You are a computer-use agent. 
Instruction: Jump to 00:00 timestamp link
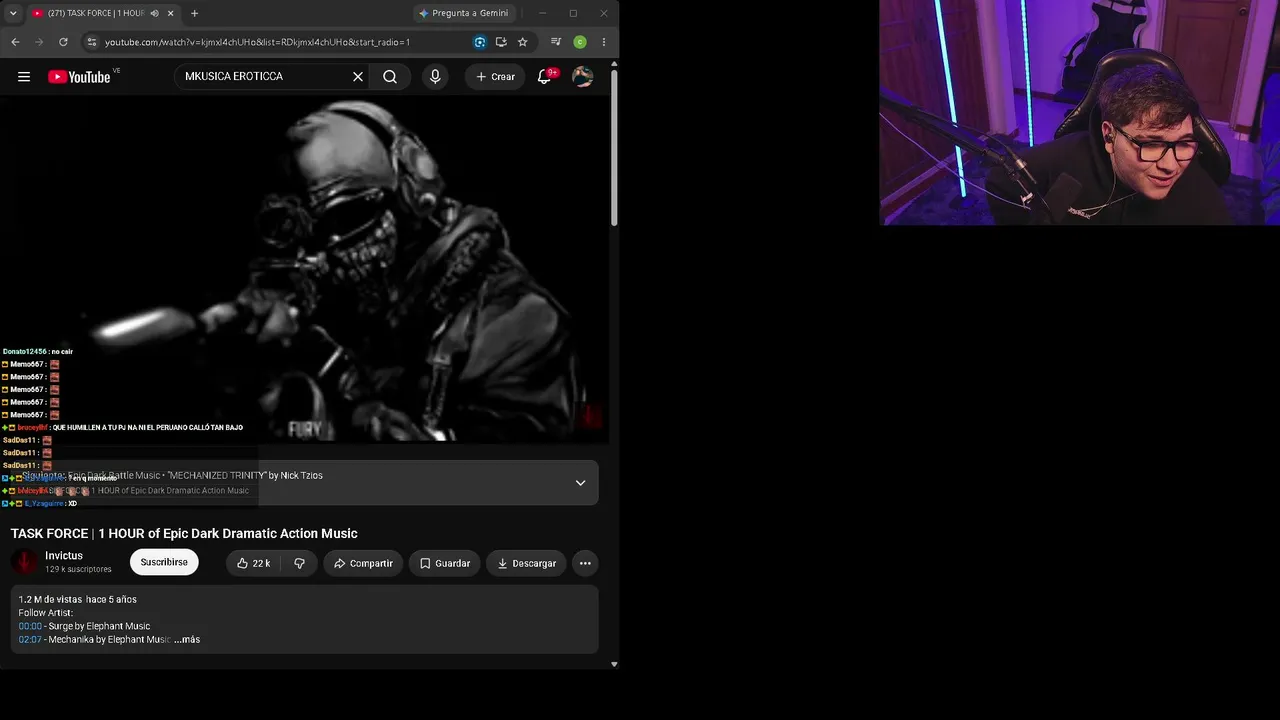[30, 626]
